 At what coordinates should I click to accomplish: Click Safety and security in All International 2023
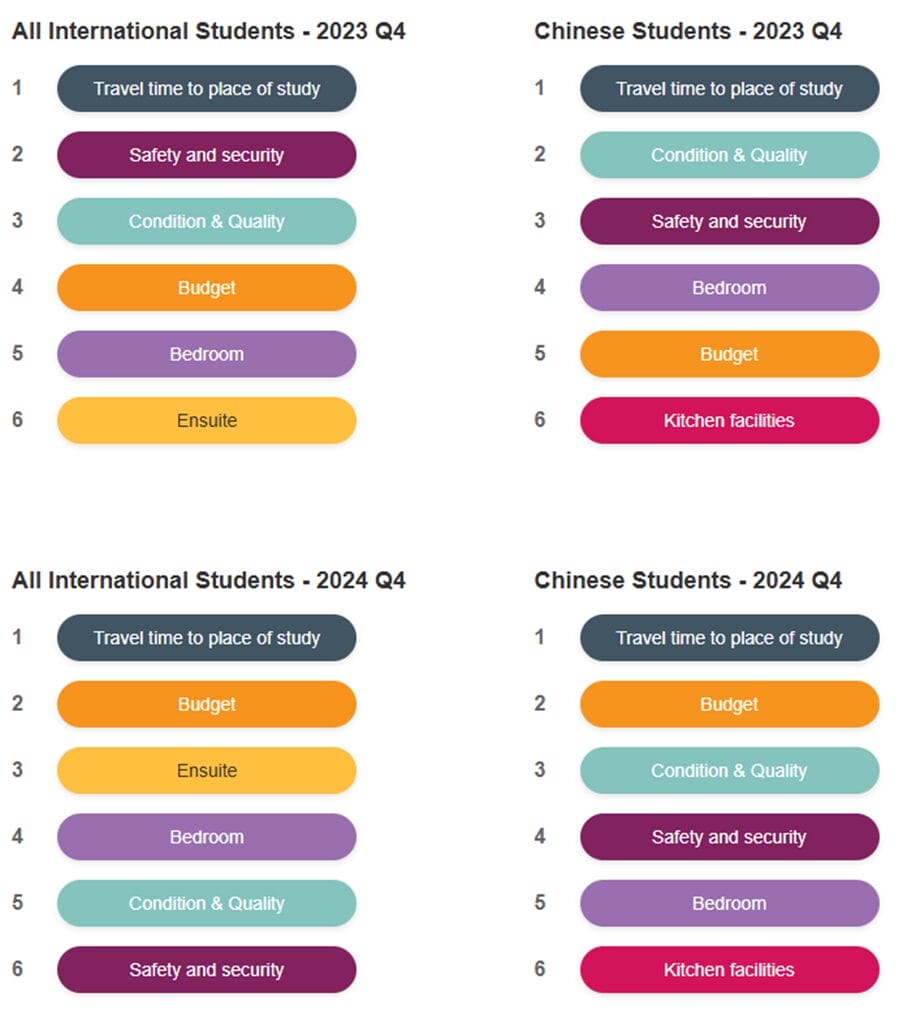pyautogui.click(x=206, y=155)
